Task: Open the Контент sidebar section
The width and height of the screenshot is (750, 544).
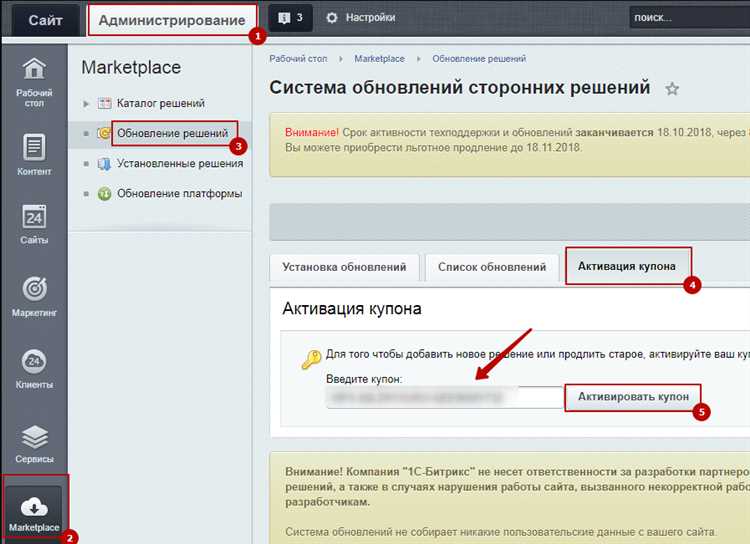Action: pos(34,155)
